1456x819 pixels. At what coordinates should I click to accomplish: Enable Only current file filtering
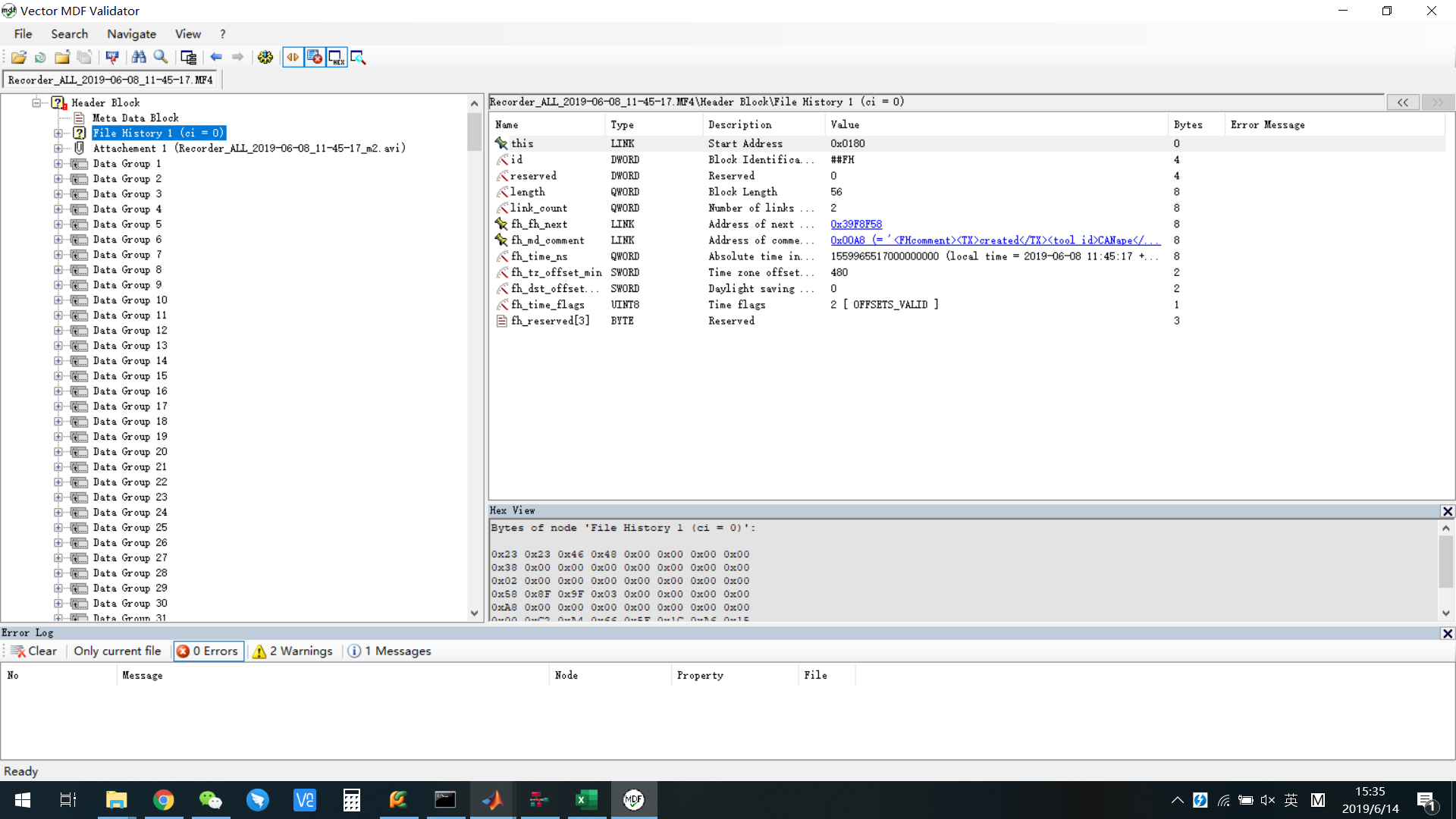pos(117,651)
